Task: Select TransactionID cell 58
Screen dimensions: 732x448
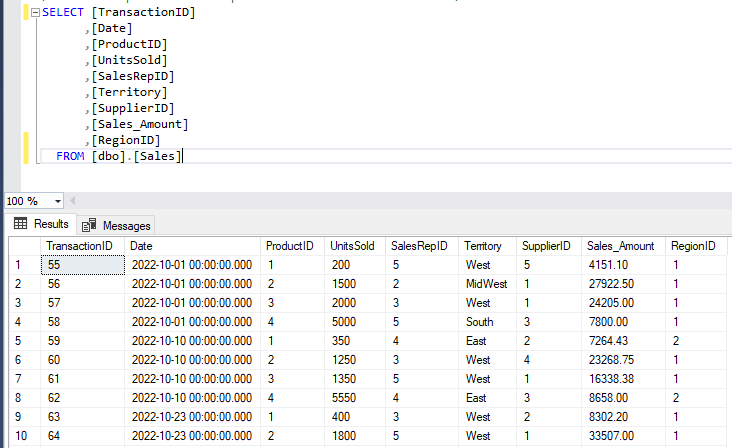Action: 83,322
